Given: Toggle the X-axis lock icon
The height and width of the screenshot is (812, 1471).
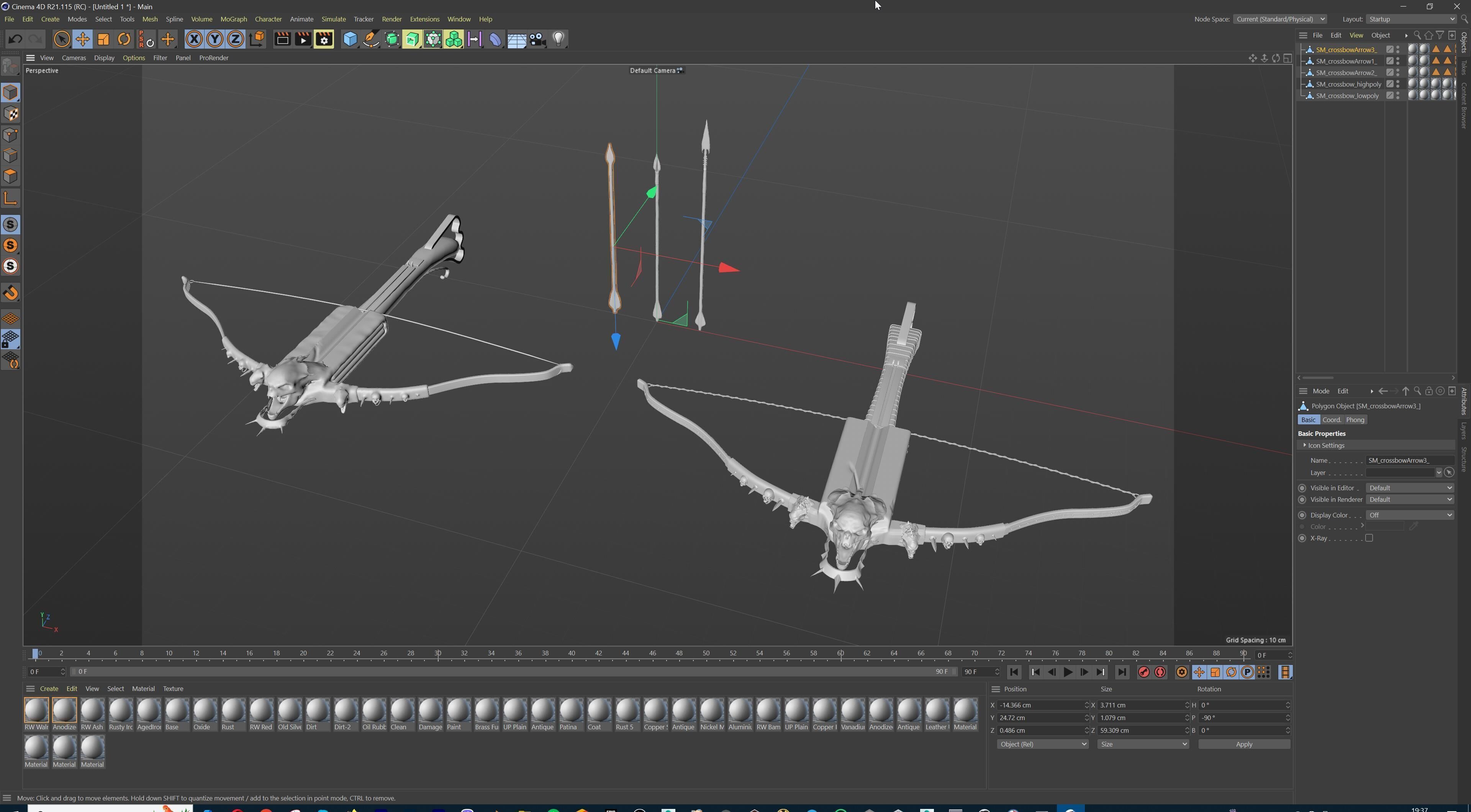Looking at the screenshot, I should 194,39.
